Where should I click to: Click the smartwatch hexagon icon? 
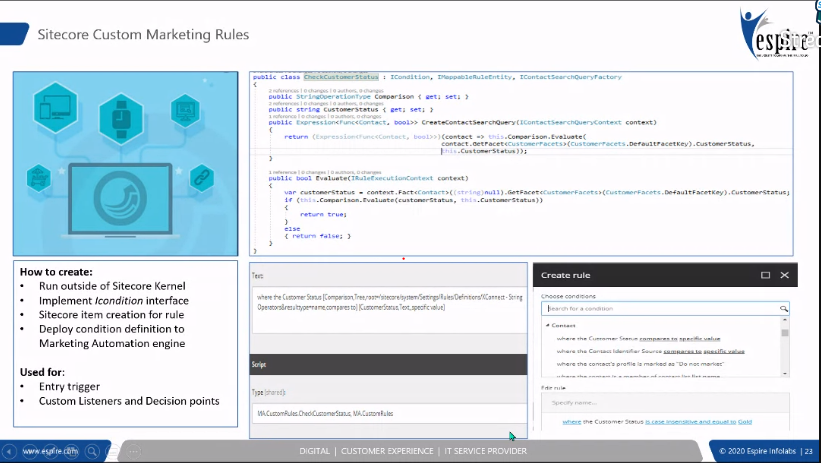point(121,118)
